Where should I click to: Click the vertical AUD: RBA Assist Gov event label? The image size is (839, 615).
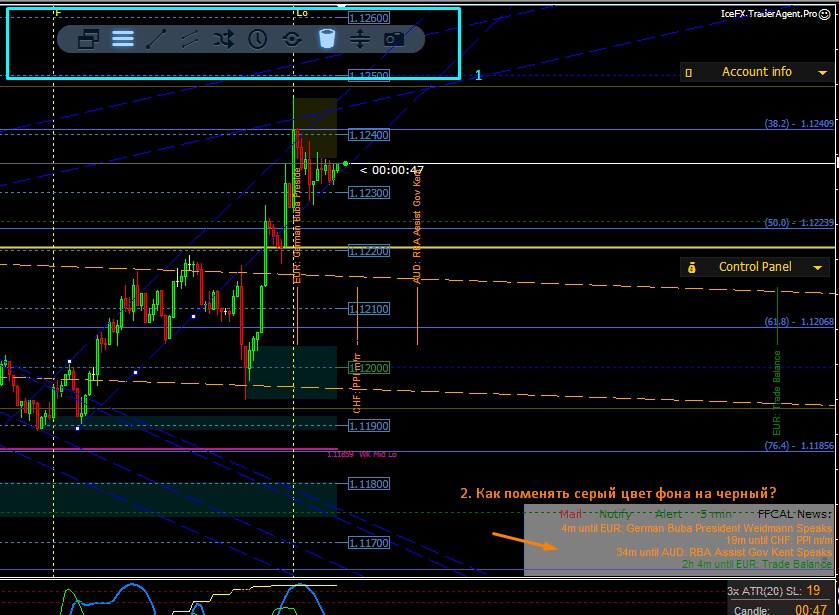pyautogui.click(x=417, y=226)
